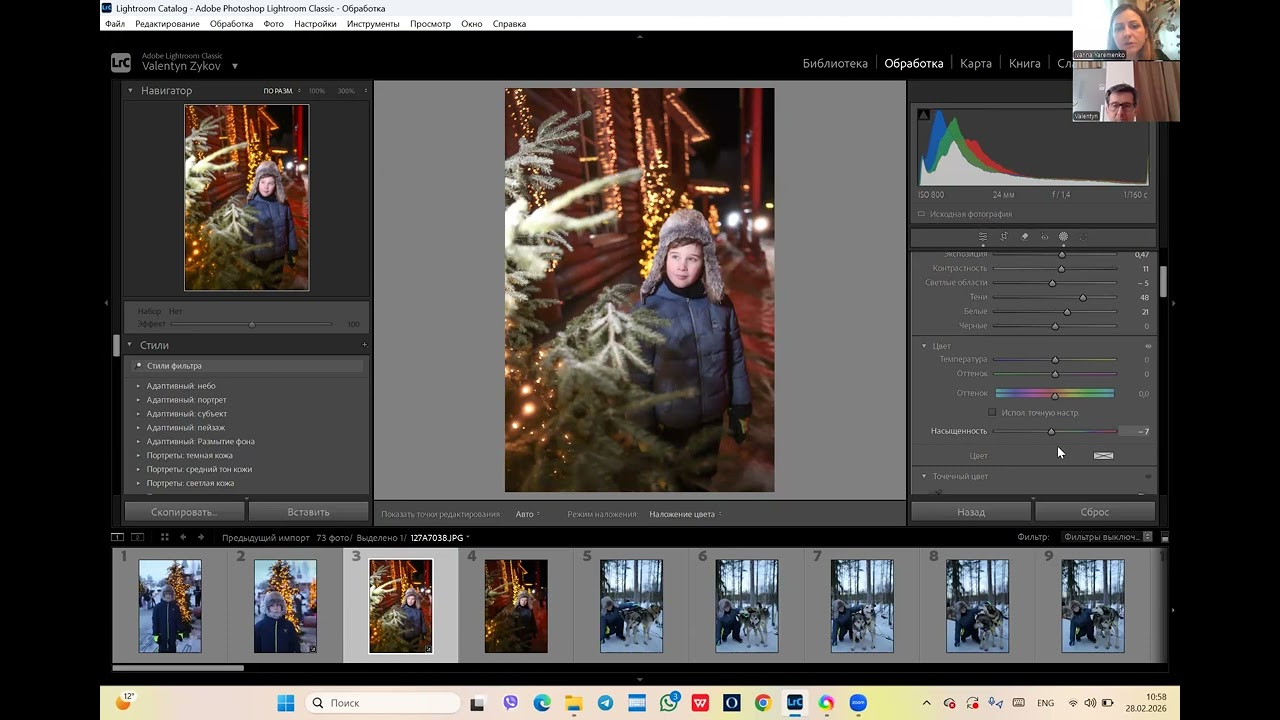Open the Инструменты menu

373,24
